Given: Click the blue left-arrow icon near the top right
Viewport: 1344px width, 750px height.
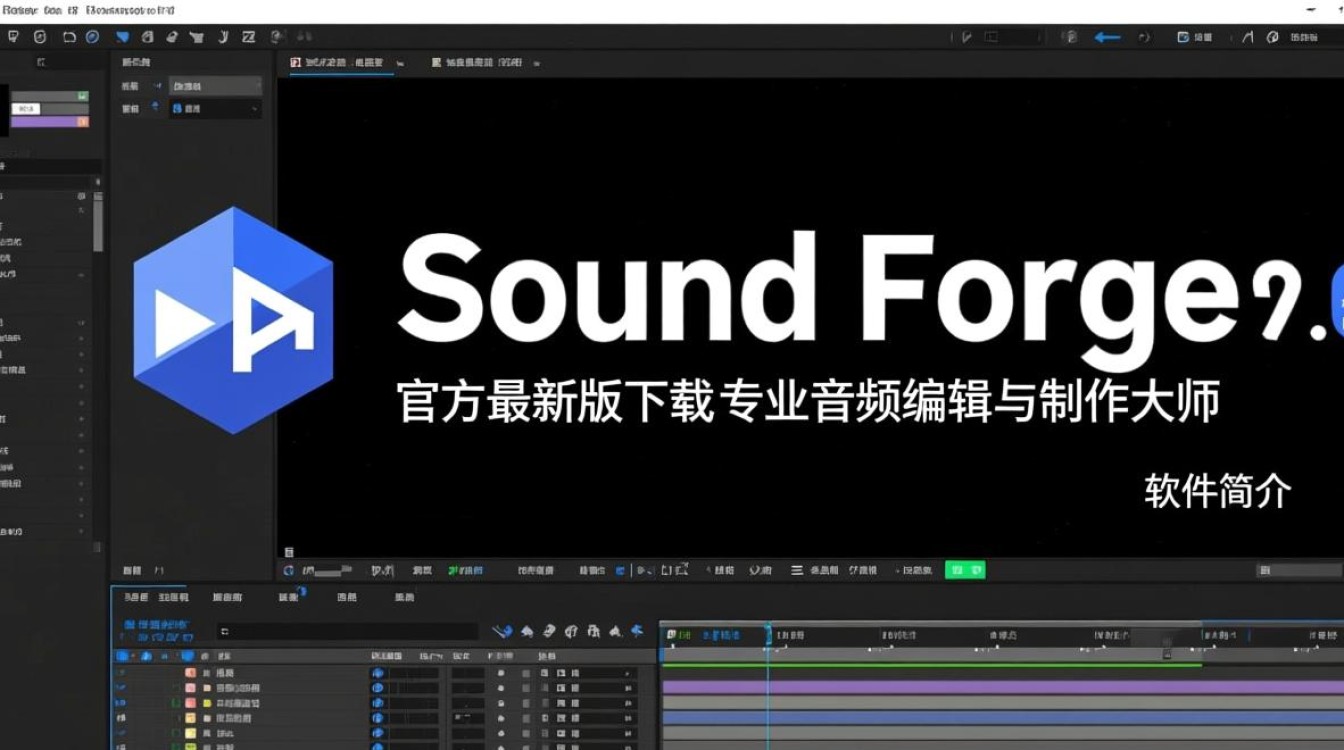Looking at the screenshot, I should click(x=1104, y=37).
